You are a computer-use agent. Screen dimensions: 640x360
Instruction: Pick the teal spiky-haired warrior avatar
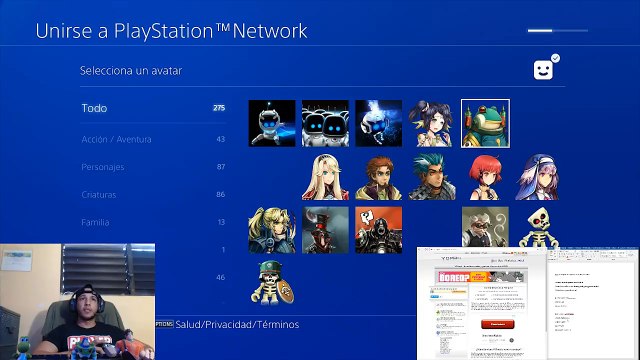(x=432, y=177)
